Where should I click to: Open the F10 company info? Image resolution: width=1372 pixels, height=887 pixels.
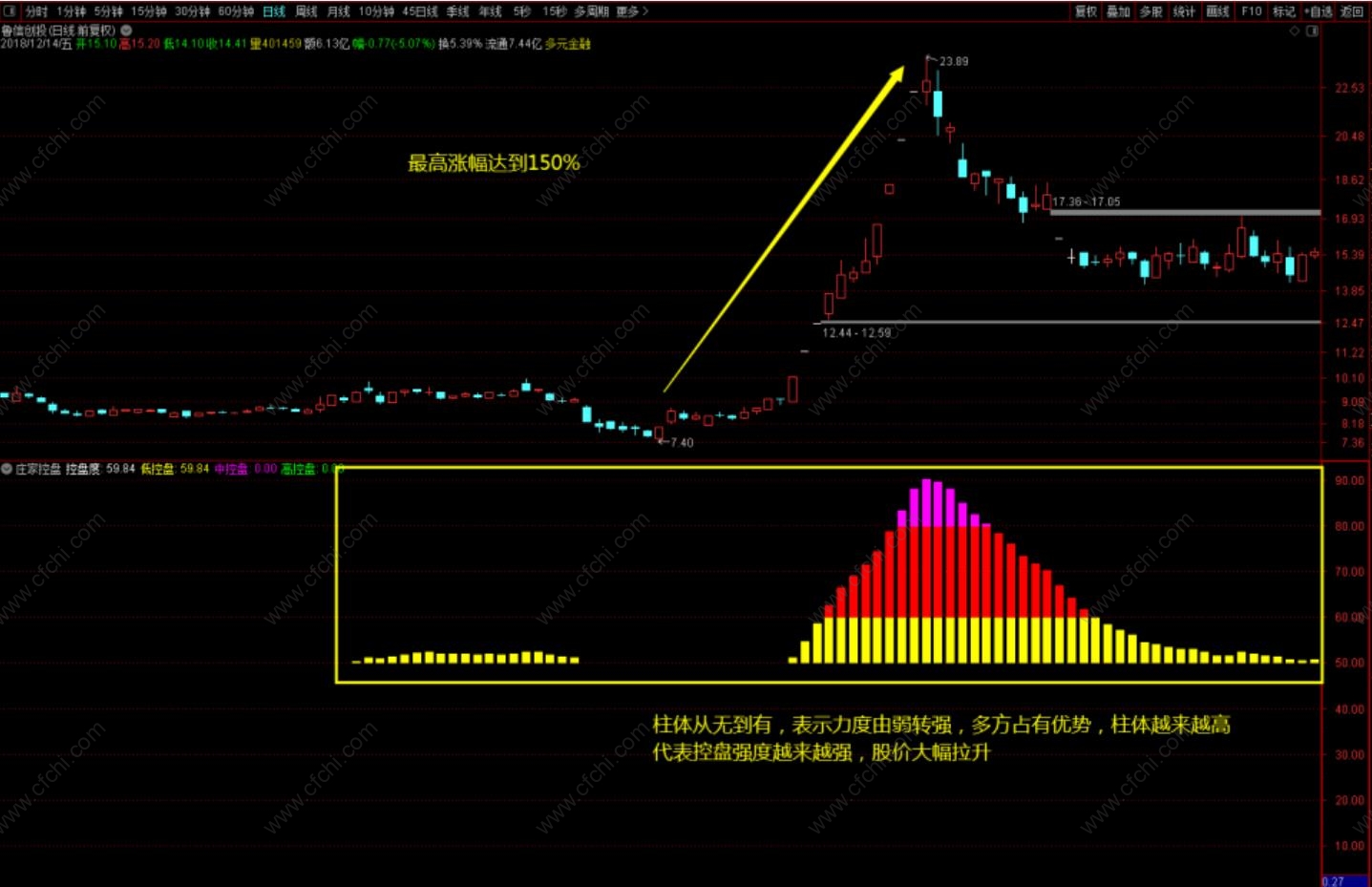[1252, 11]
